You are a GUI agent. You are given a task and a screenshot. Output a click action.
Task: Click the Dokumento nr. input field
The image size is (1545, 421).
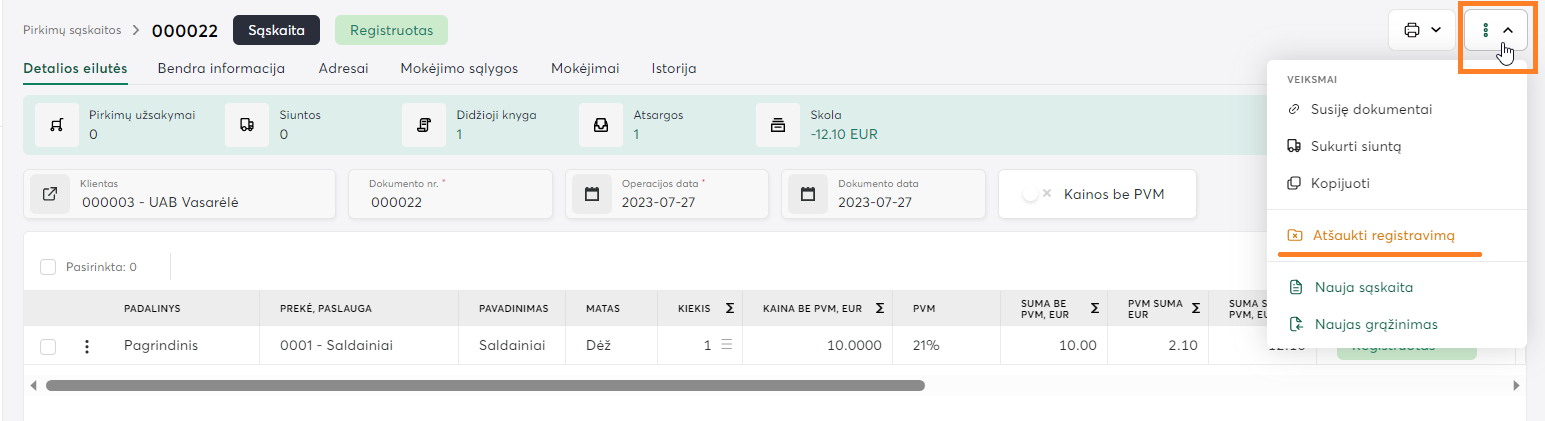click(450, 202)
